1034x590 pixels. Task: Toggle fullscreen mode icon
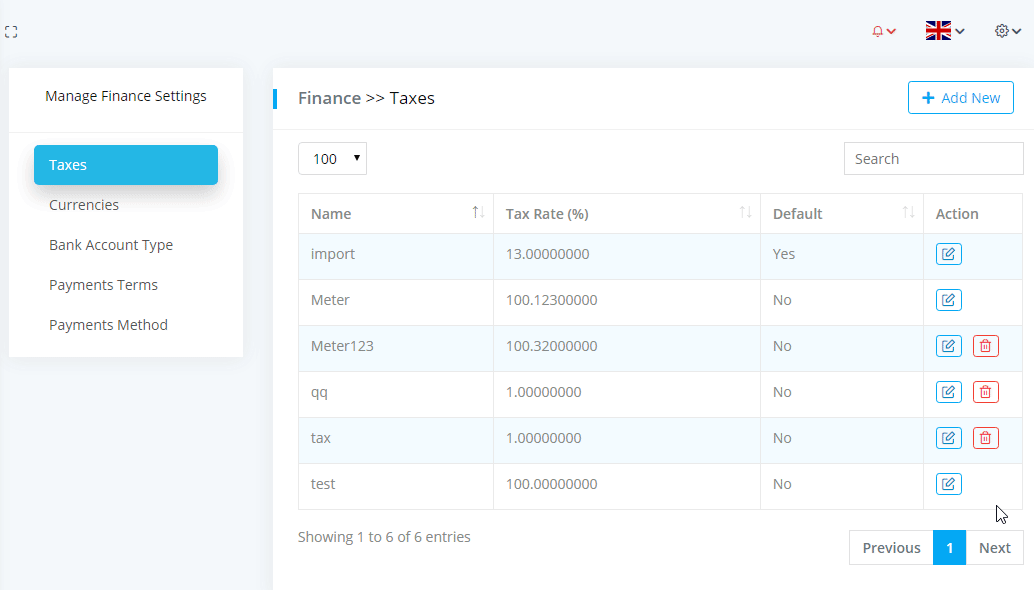pos(11,32)
